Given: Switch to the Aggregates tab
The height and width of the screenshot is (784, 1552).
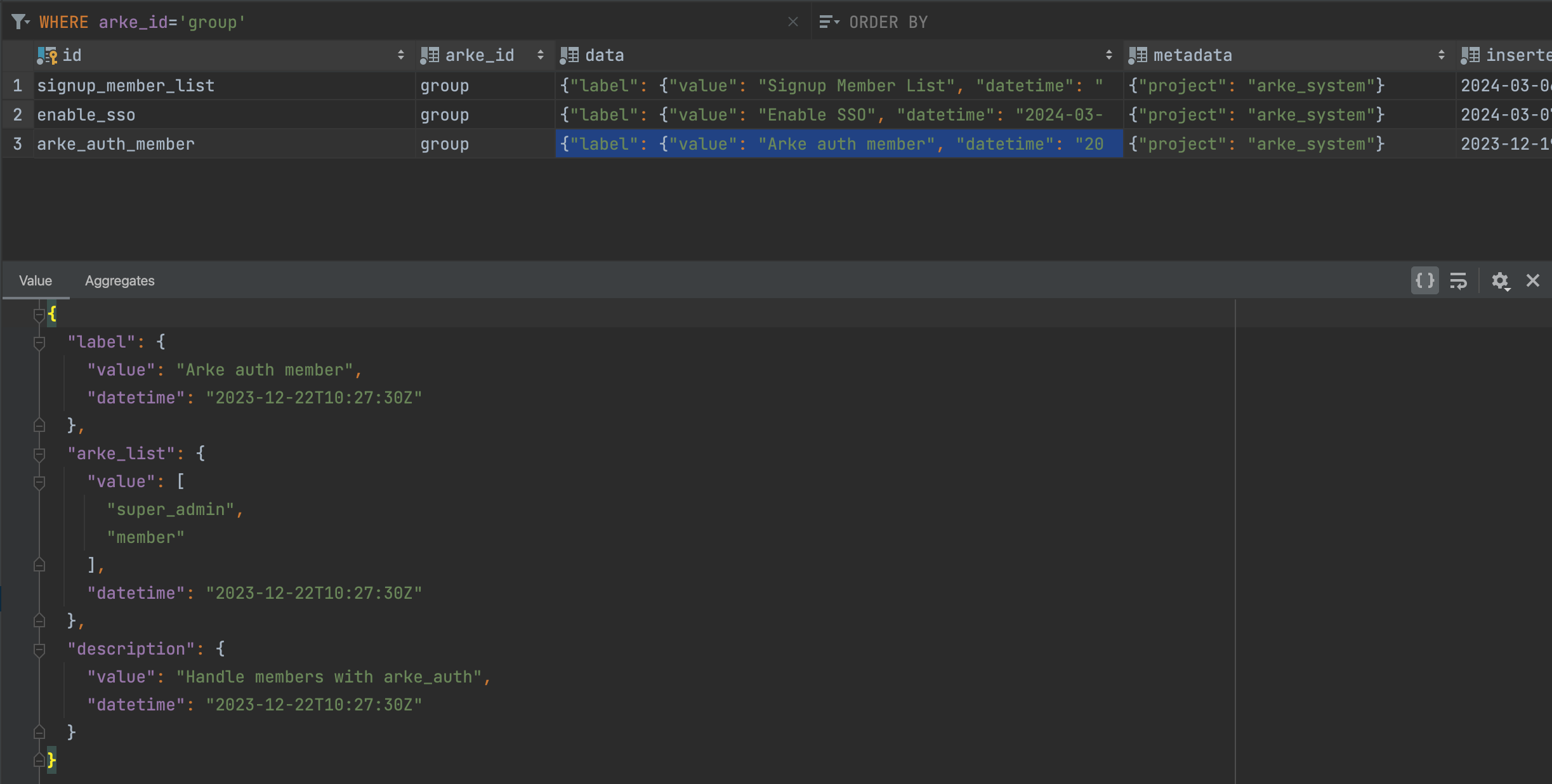Looking at the screenshot, I should [119, 280].
